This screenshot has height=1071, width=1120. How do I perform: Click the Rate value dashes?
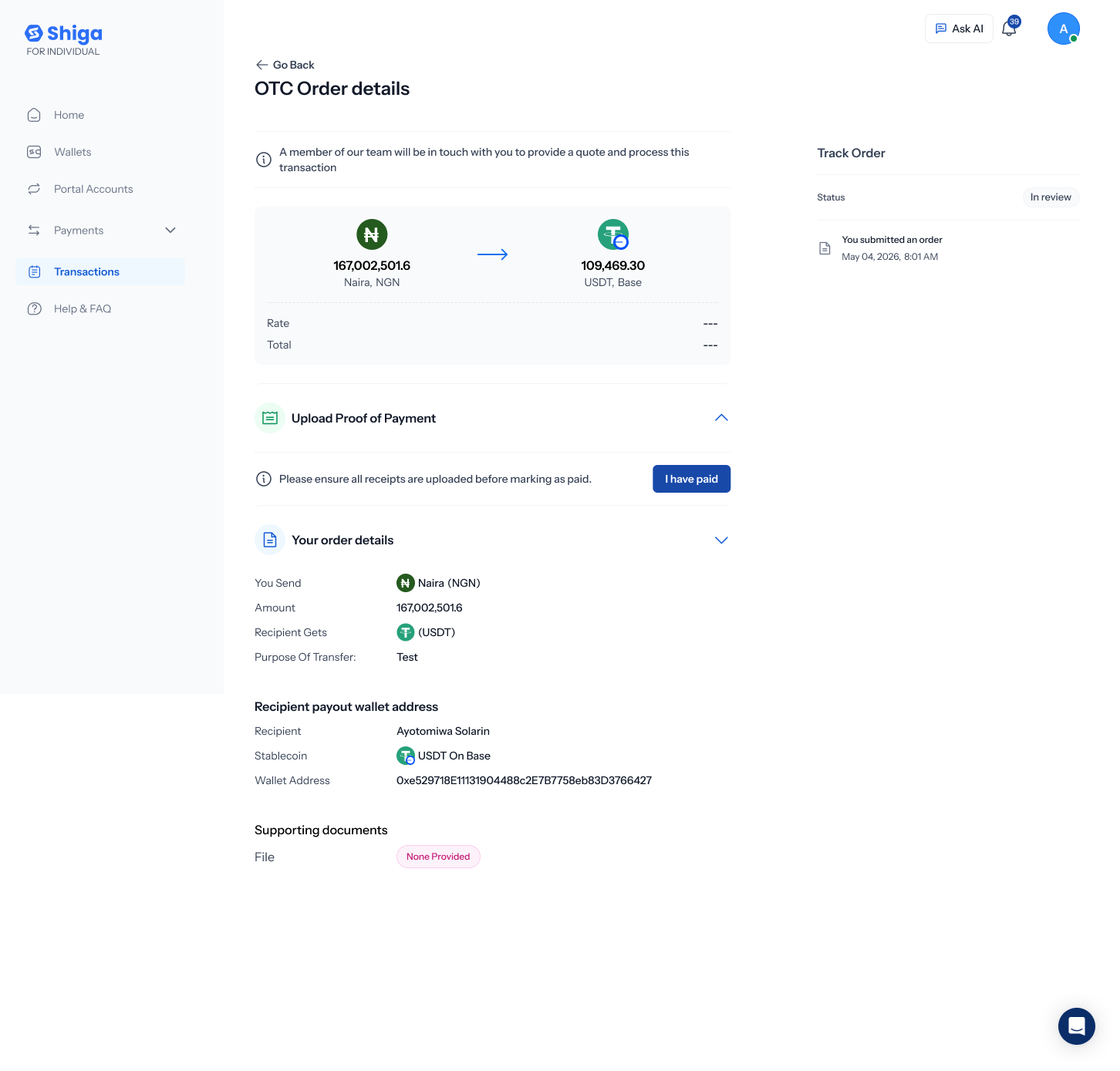tap(710, 323)
